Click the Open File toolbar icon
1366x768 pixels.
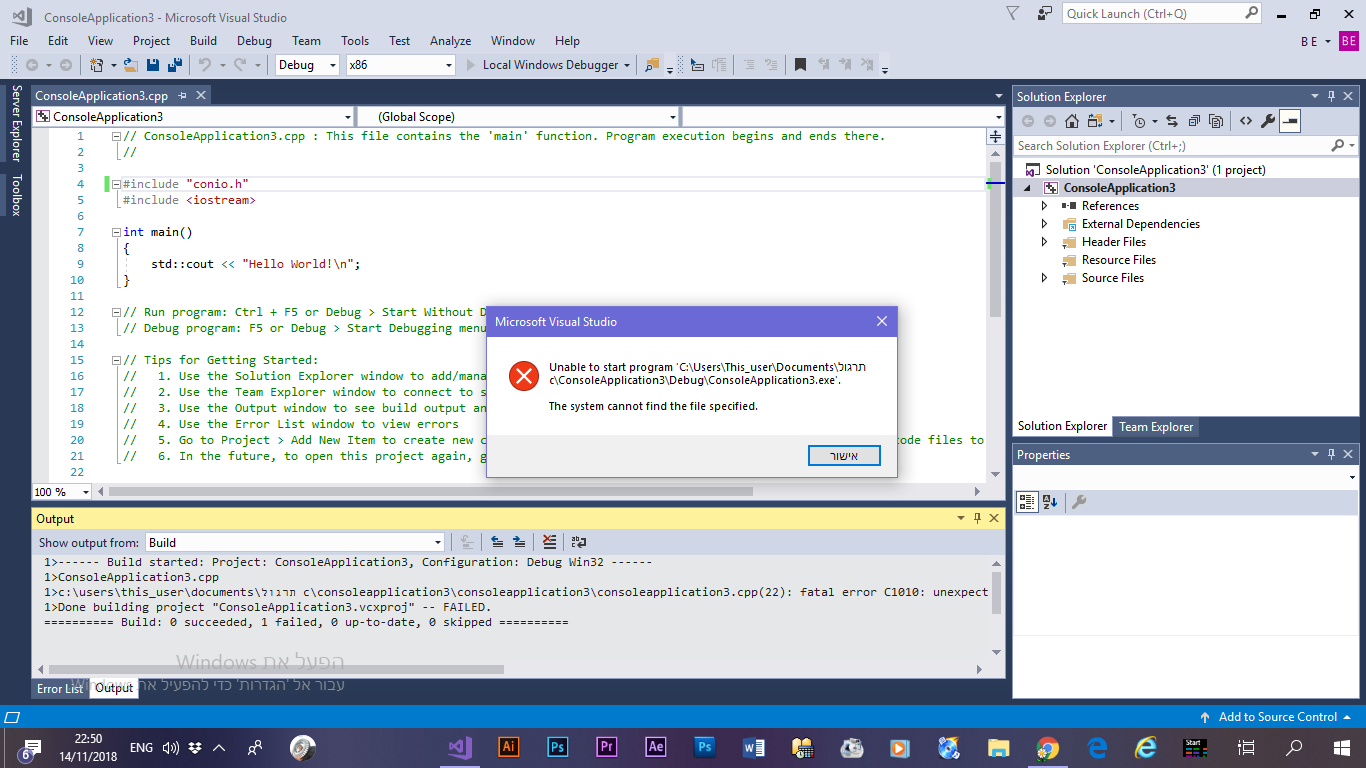pyautogui.click(x=130, y=65)
